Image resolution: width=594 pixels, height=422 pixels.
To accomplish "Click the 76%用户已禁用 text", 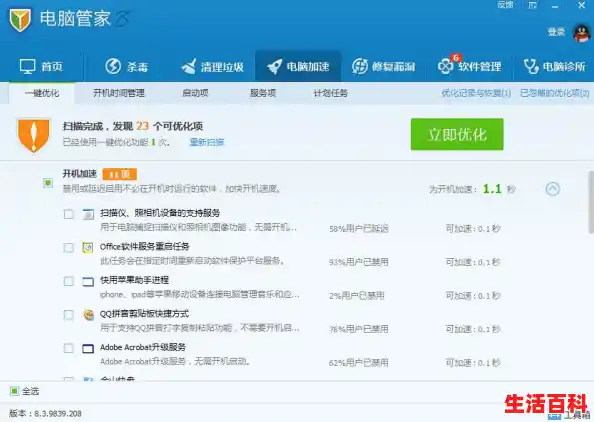I will coord(359,329).
